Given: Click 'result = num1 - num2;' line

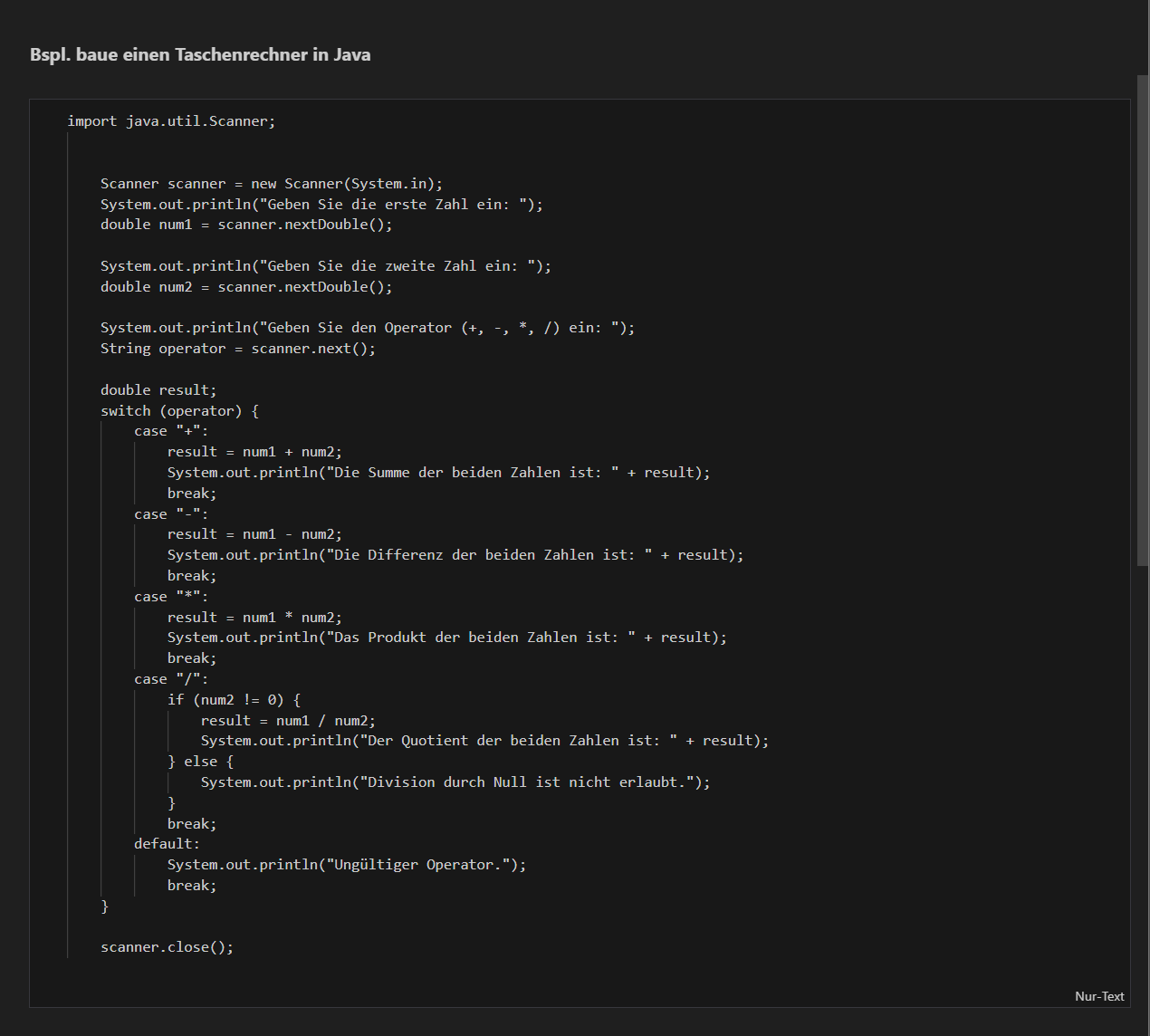Looking at the screenshot, I should tap(254, 534).
